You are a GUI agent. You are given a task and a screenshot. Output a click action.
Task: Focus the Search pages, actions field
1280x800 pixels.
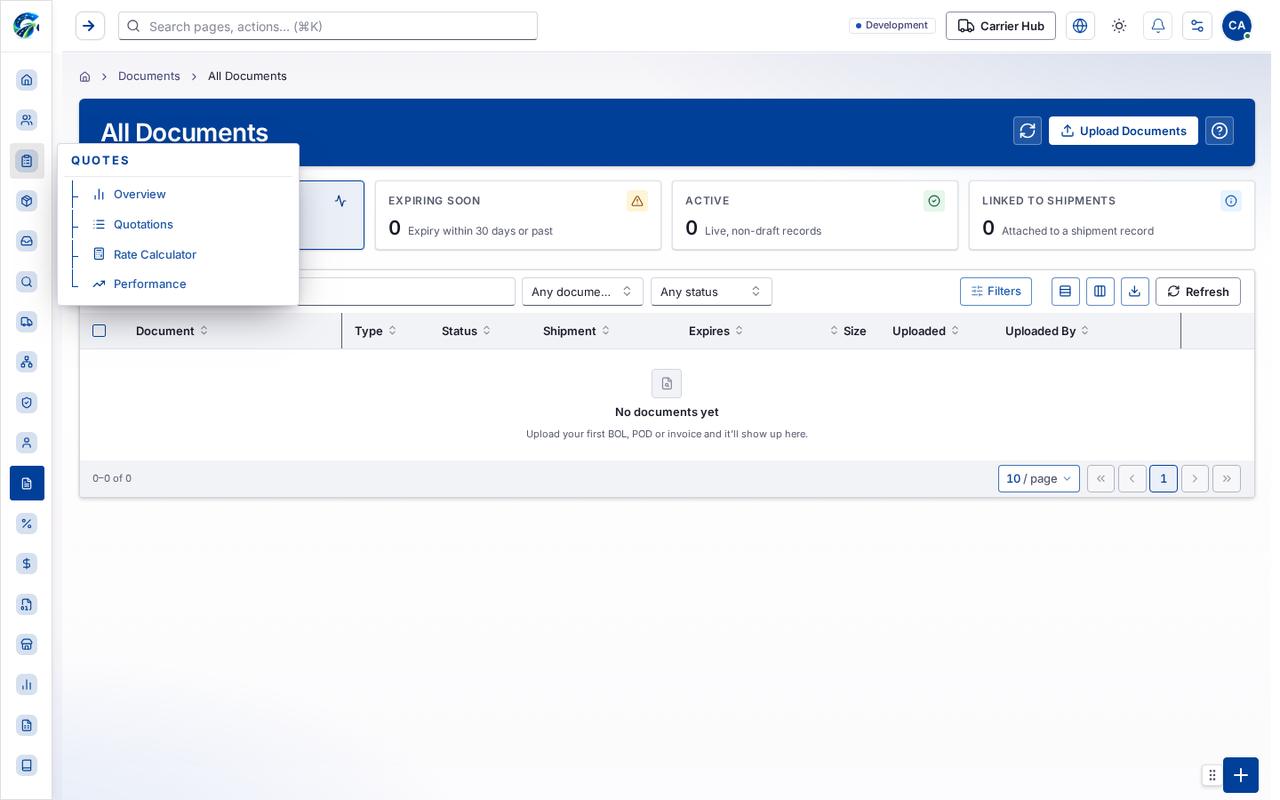click(x=328, y=26)
